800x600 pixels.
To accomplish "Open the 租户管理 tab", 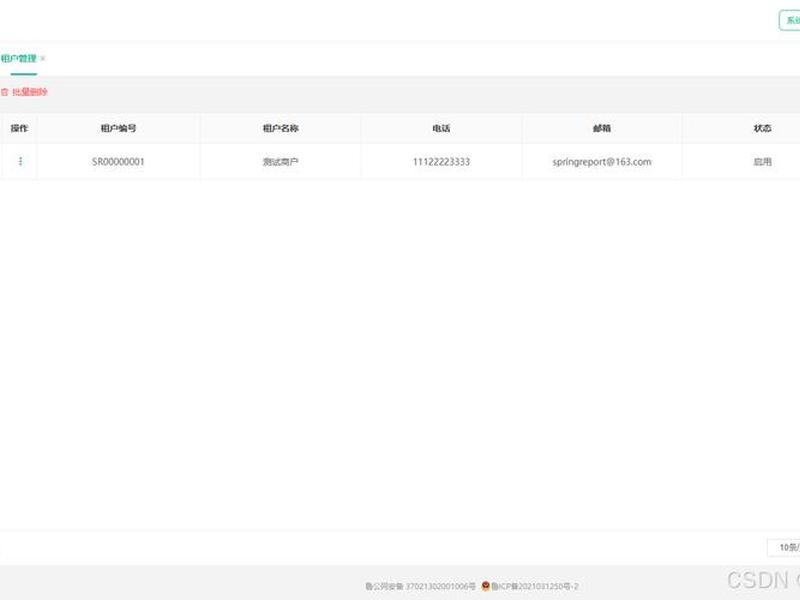I will [18, 59].
